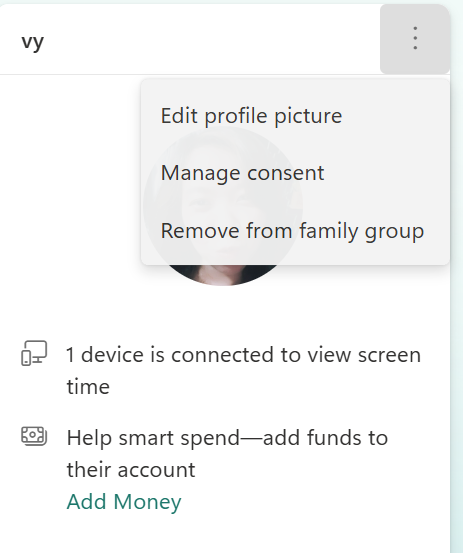The width and height of the screenshot is (463, 553).
Task: Click Remove from family group
Action: [x=295, y=231]
